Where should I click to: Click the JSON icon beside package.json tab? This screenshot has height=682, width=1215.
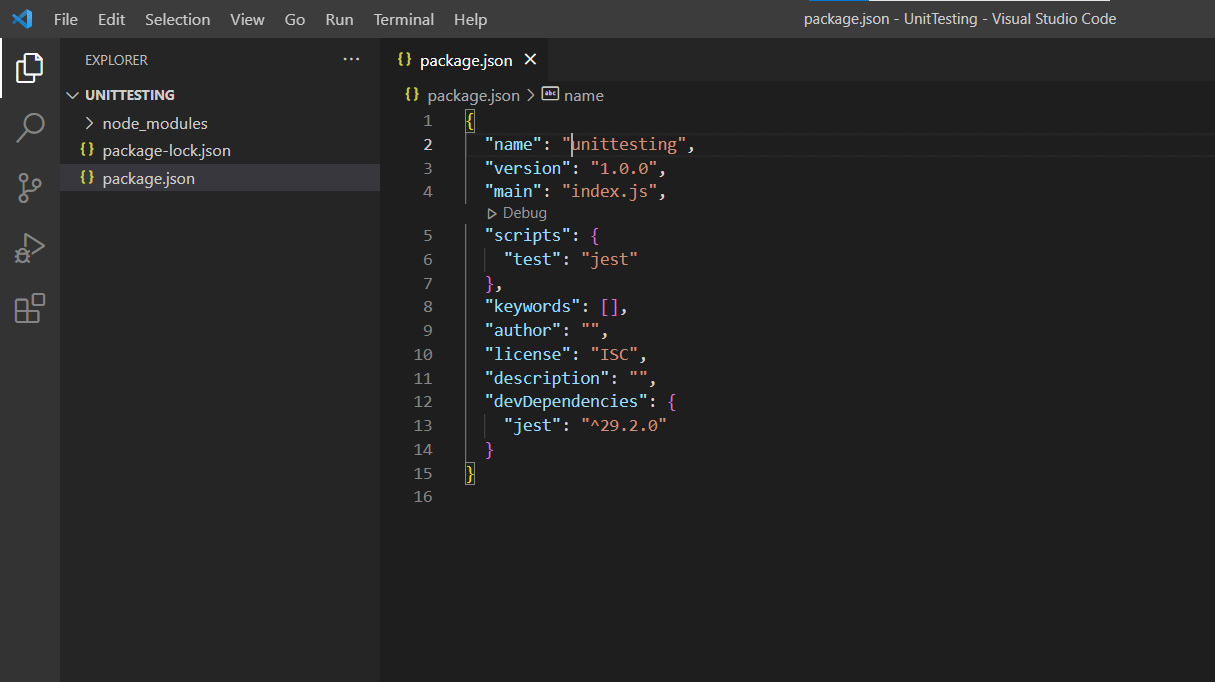coord(404,60)
